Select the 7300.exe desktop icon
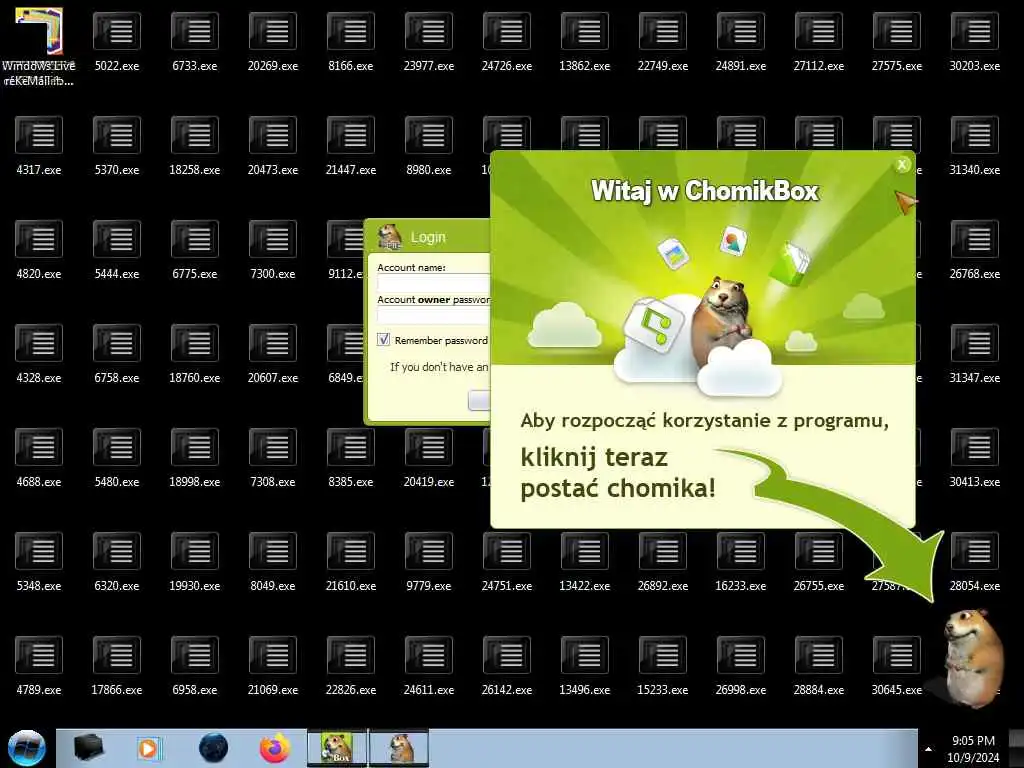The height and width of the screenshot is (768, 1024). tap(273, 249)
